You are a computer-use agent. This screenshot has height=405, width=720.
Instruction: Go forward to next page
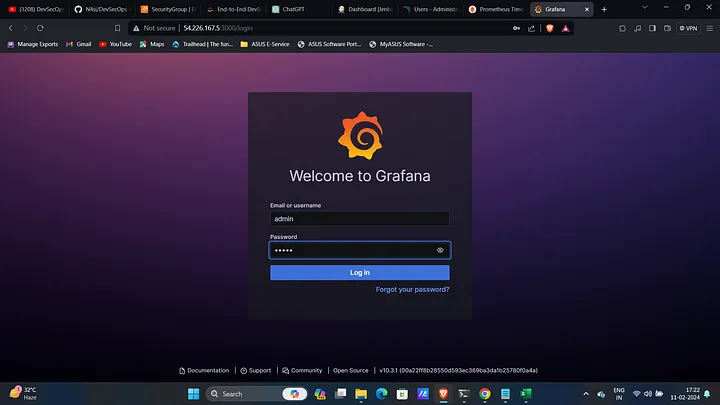tap(25, 28)
